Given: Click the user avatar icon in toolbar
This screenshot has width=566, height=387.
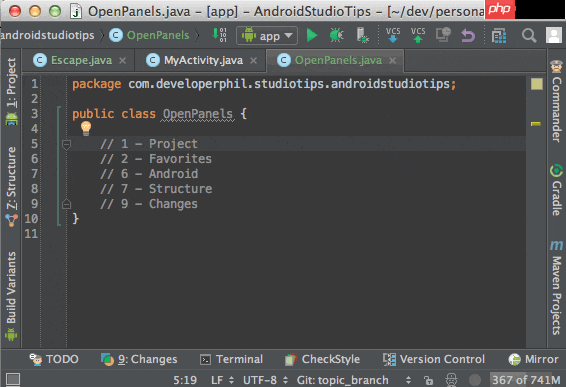Looking at the screenshot, I should [554, 35].
